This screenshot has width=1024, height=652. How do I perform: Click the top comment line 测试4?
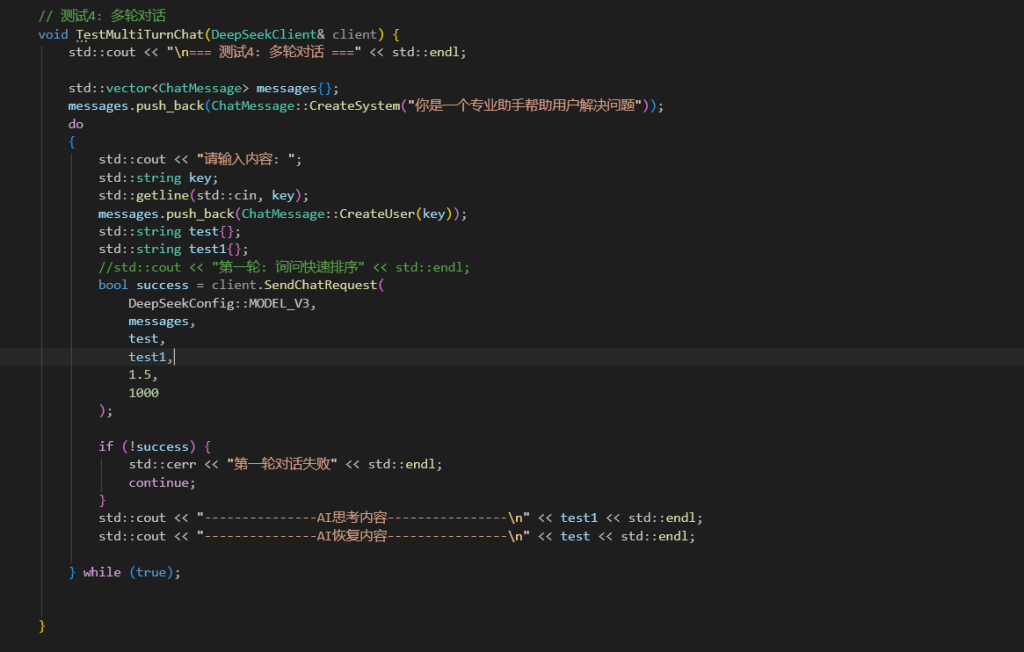coord(102,16)
